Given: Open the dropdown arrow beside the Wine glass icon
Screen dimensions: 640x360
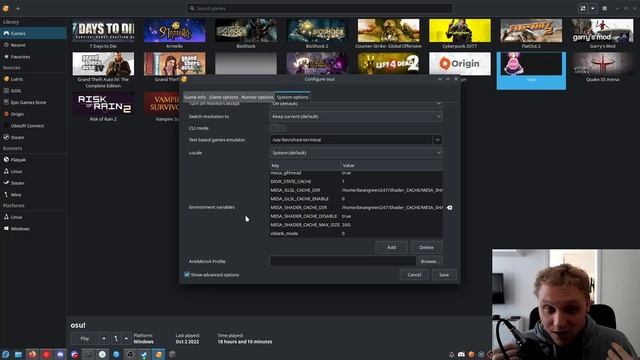Looking at the screenshot, I should (126, 338).
